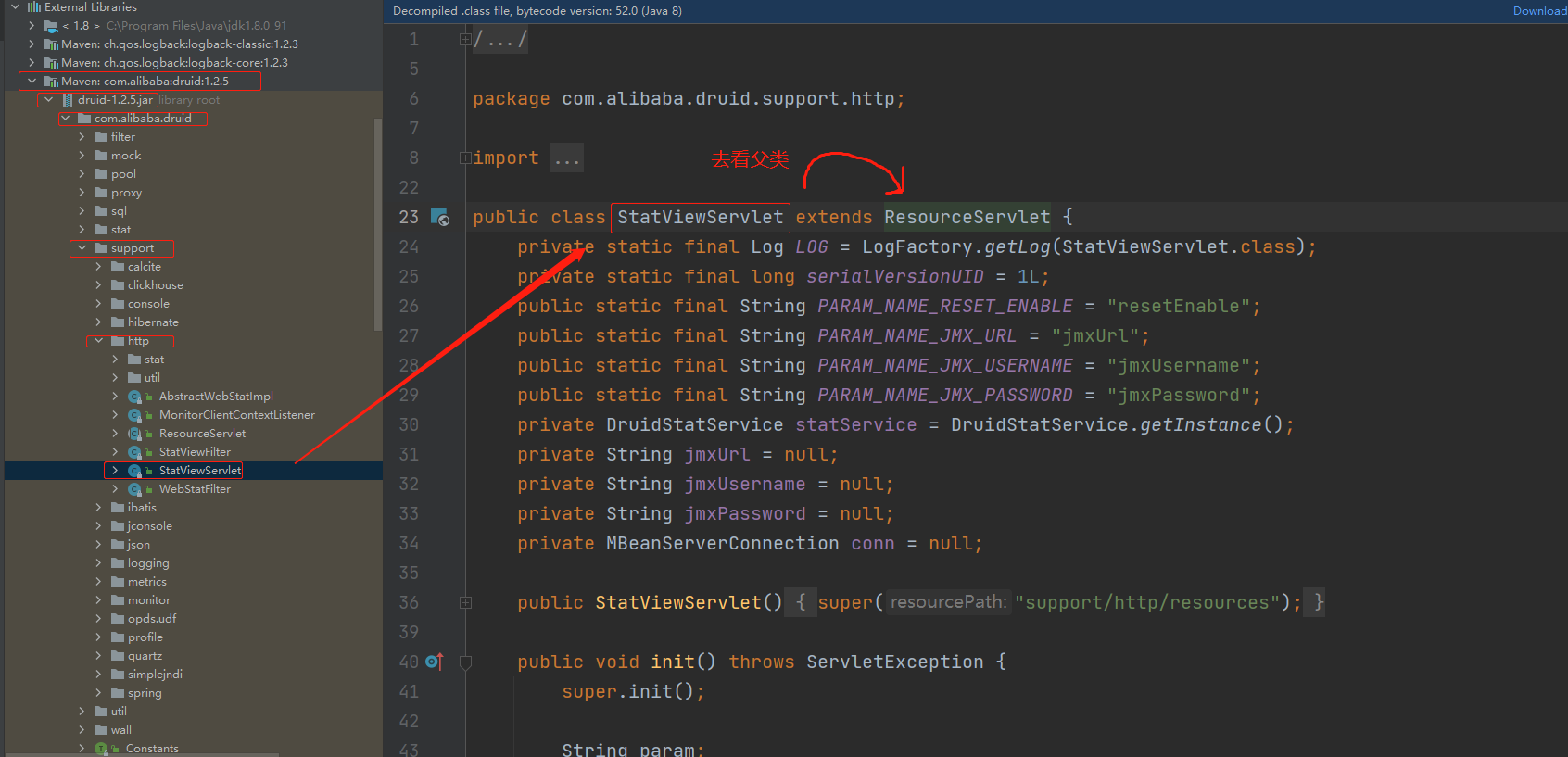Image resolution: width=1568 pixels, height=757 pixels.
Task: Click the spring package folder icon
Action: pos(118,693)
